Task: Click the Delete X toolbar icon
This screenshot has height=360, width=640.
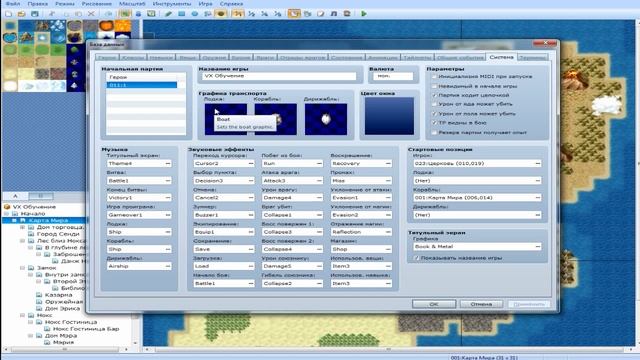Action: [x=91, y=14]
